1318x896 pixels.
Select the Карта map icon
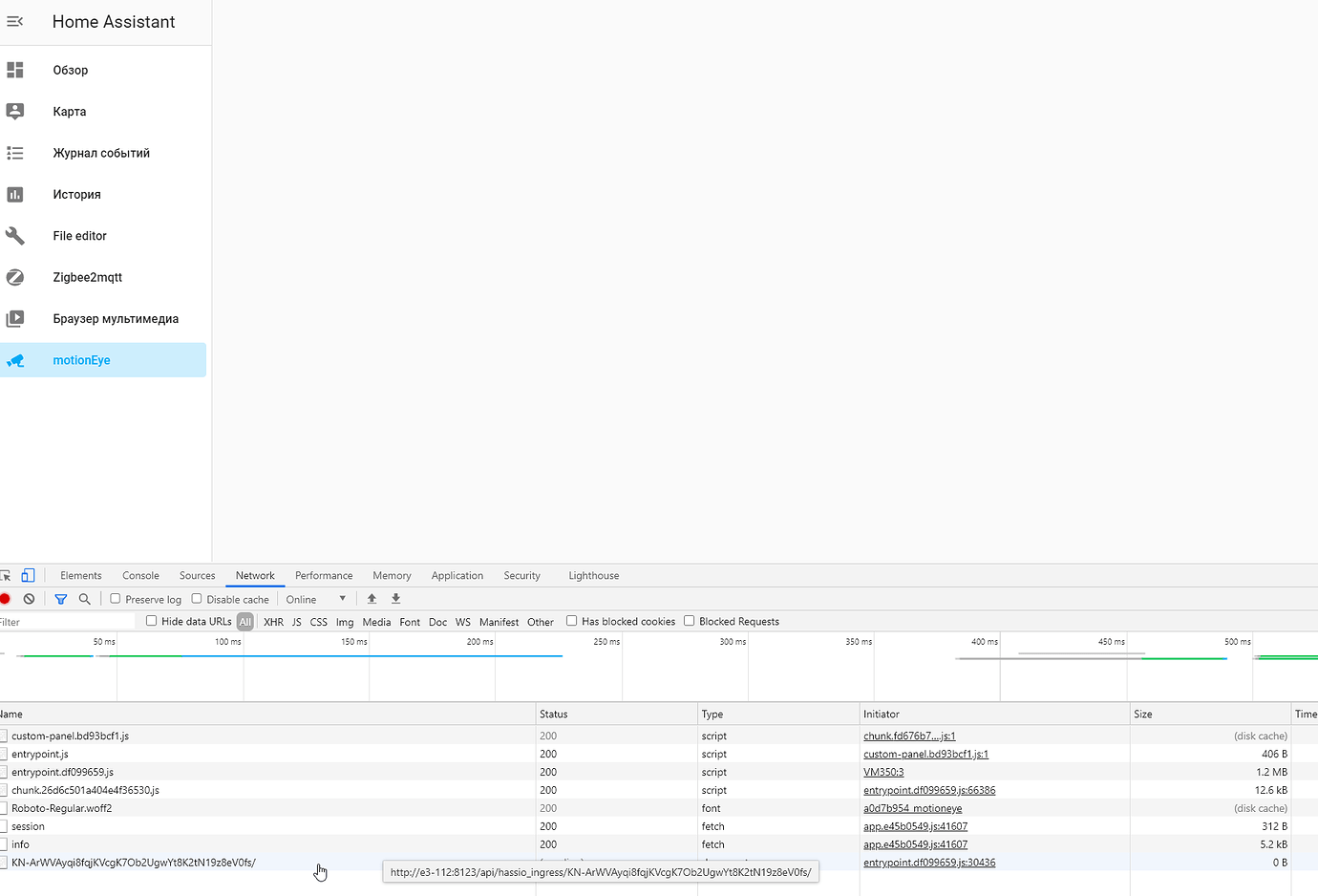14,111
